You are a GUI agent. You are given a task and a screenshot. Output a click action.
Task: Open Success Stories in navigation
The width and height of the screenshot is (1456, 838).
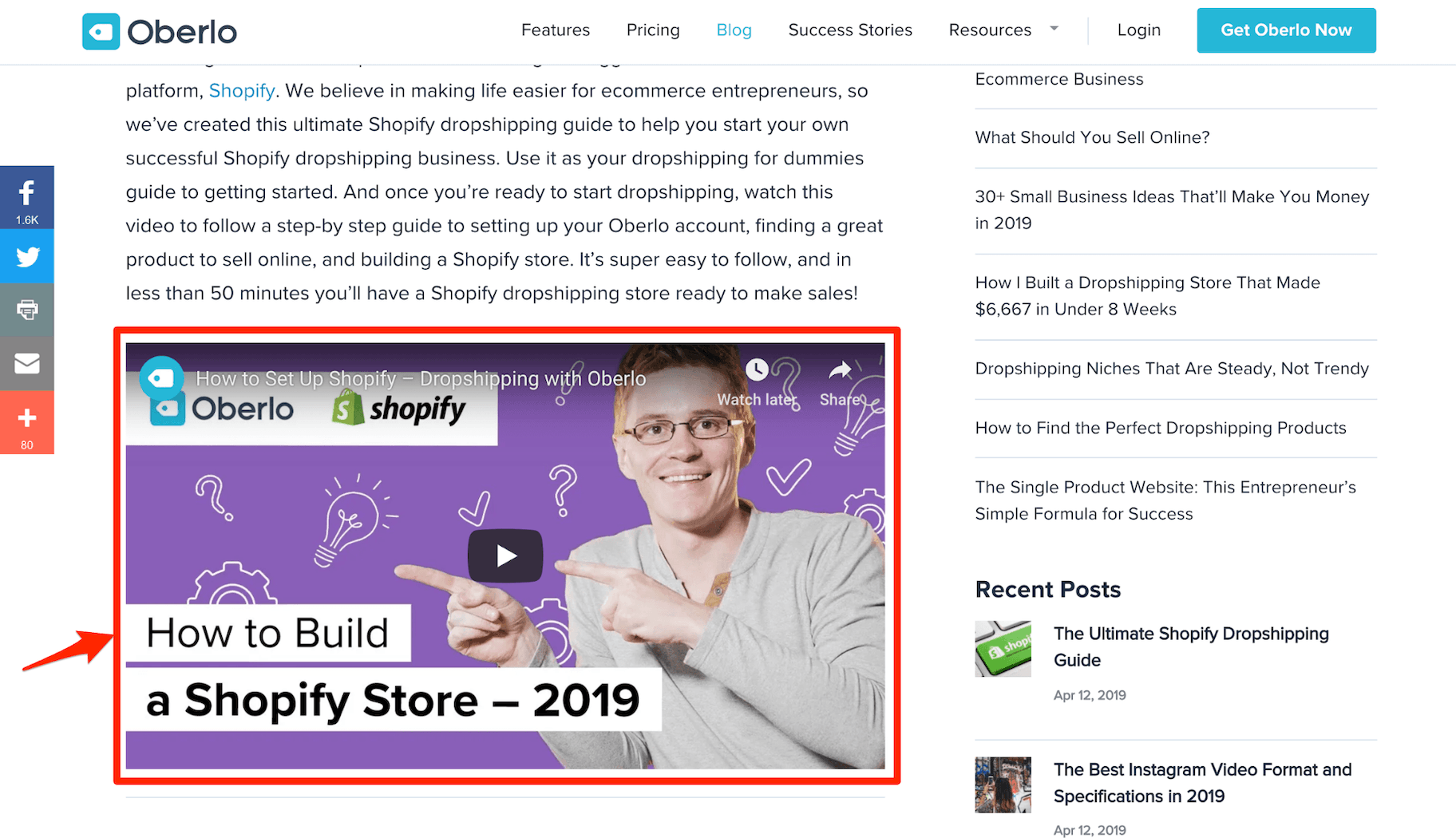click(x=850, y=30)
